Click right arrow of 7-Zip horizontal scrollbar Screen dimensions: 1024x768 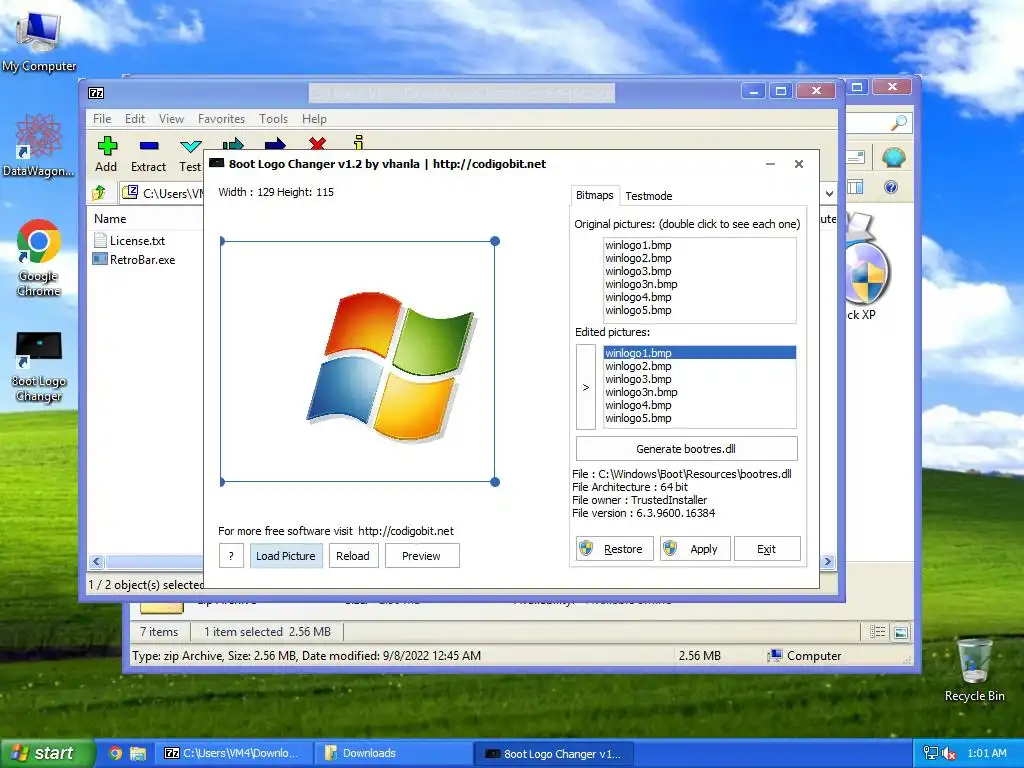828,562
